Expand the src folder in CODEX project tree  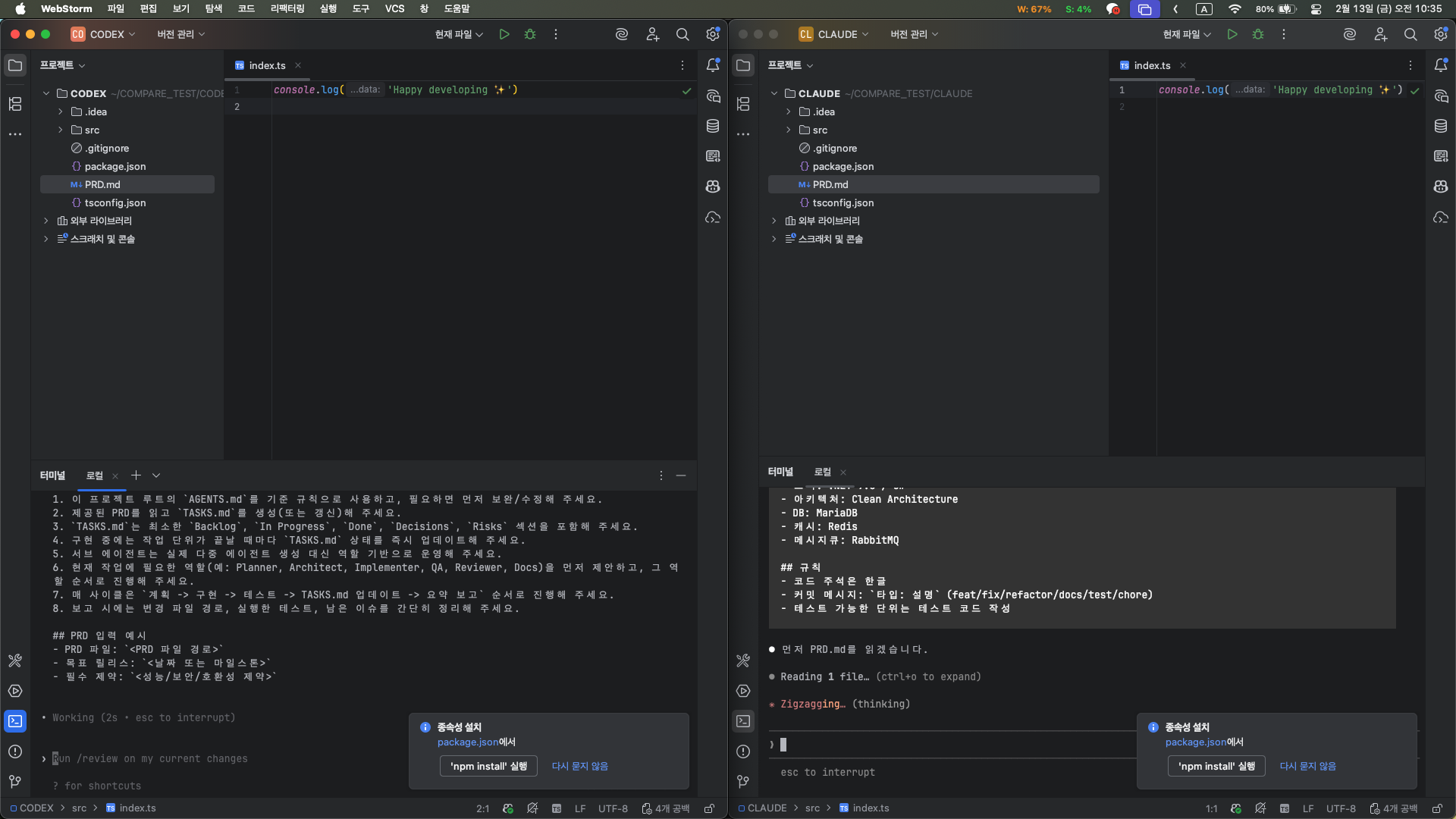click(61, 130)
